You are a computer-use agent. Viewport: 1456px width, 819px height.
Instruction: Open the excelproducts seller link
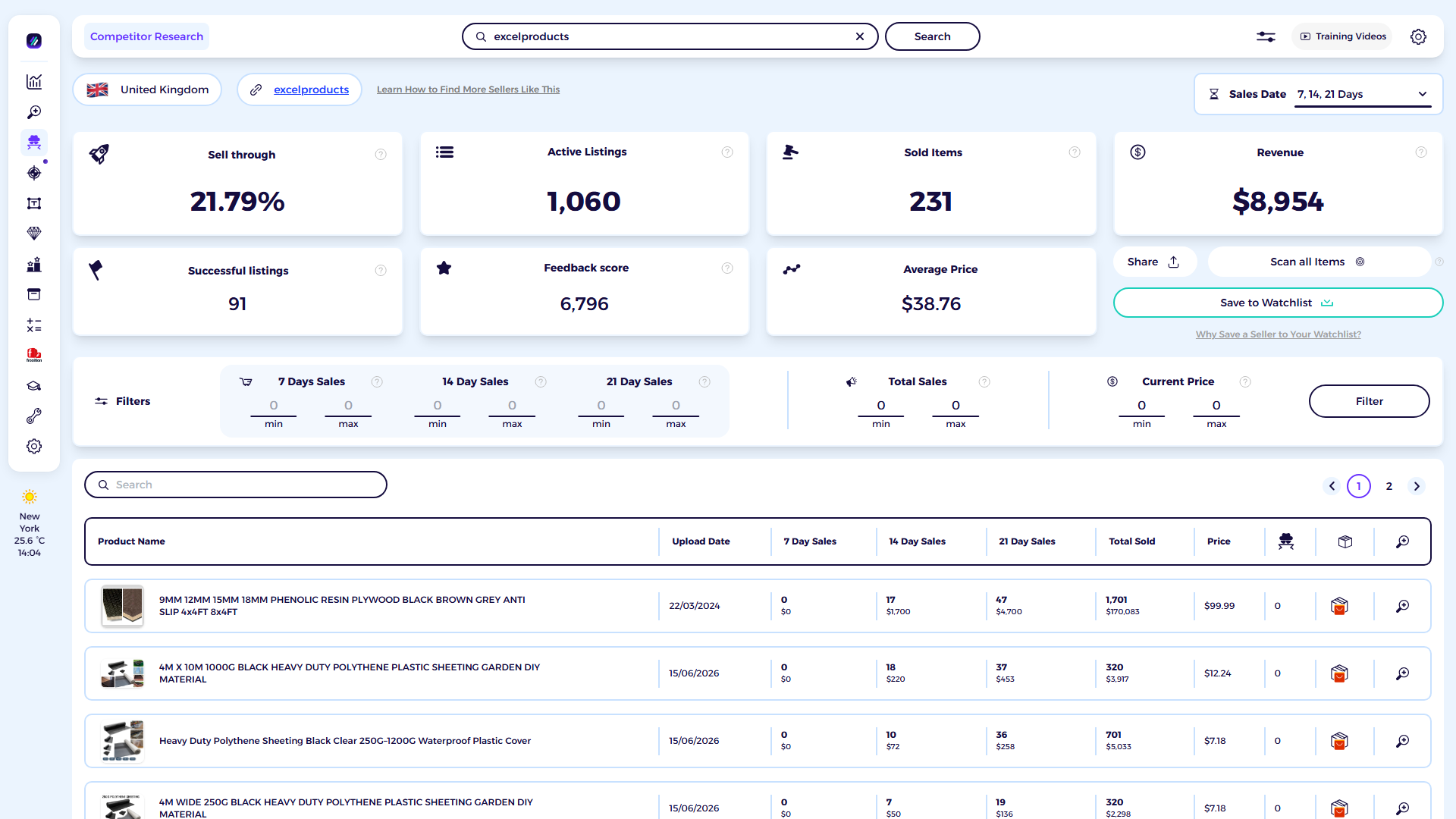point(311,89)
